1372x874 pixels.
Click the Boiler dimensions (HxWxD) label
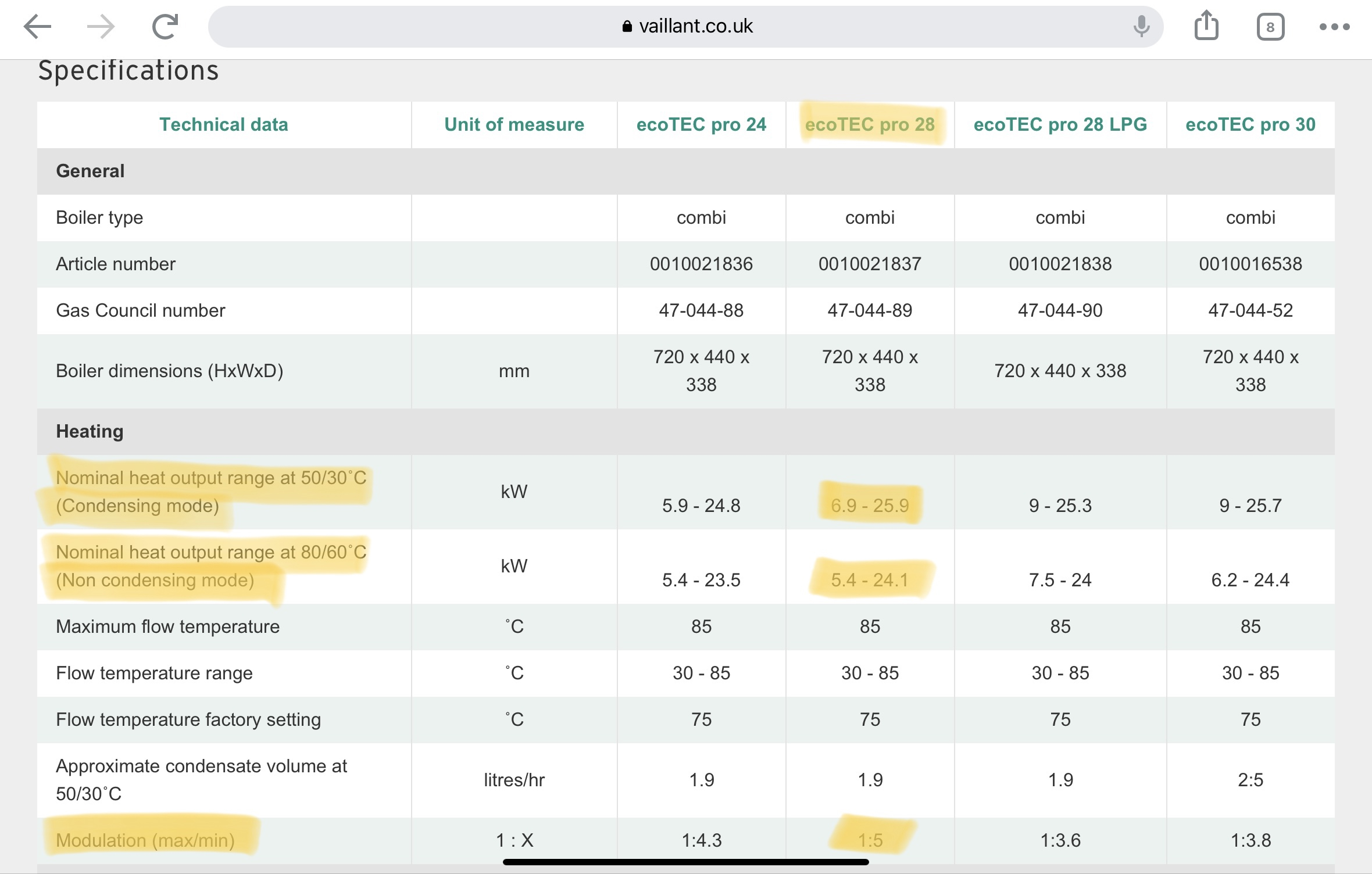[x=170, y=371]
